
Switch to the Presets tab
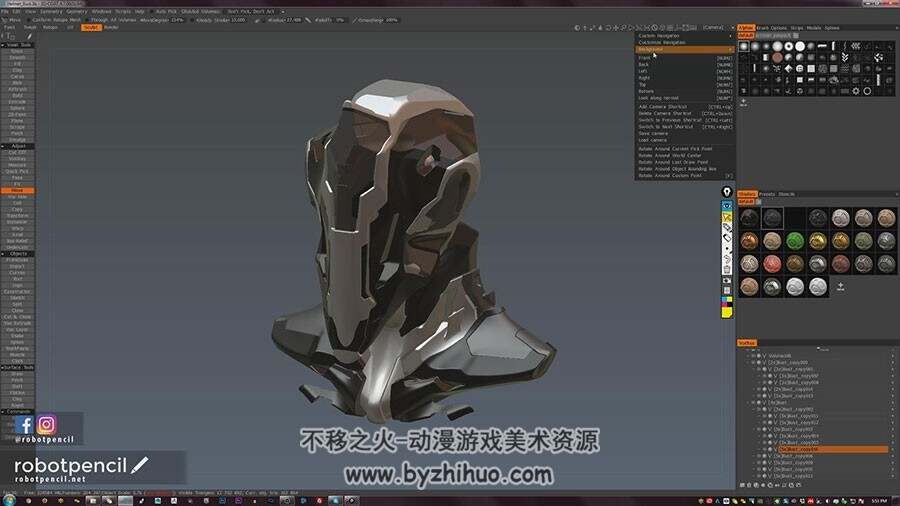767,194
